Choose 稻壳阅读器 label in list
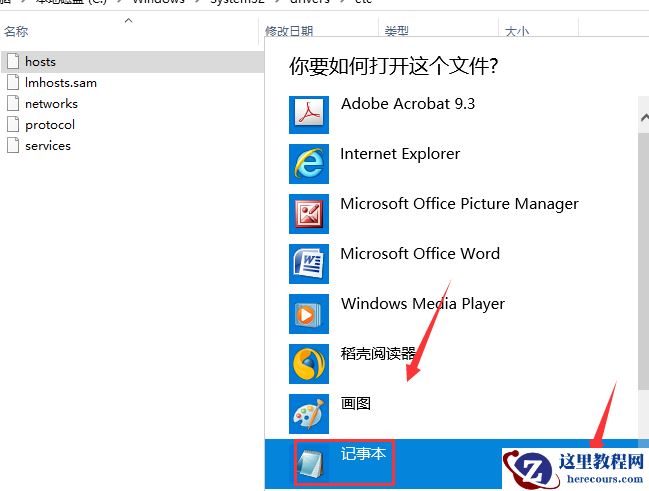Image resolution: width=649 pixels, height=491 pixels. point(378,353)
